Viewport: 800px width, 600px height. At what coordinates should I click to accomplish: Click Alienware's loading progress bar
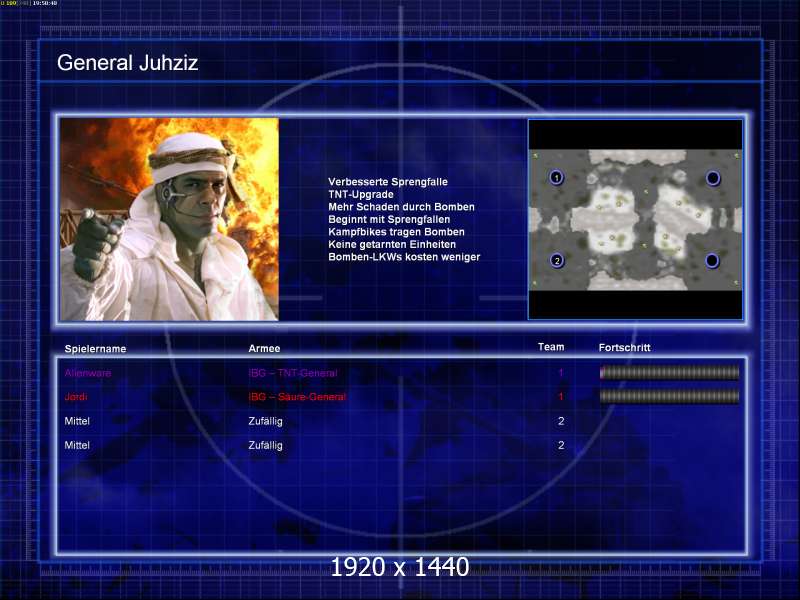(x=669, y=372)
